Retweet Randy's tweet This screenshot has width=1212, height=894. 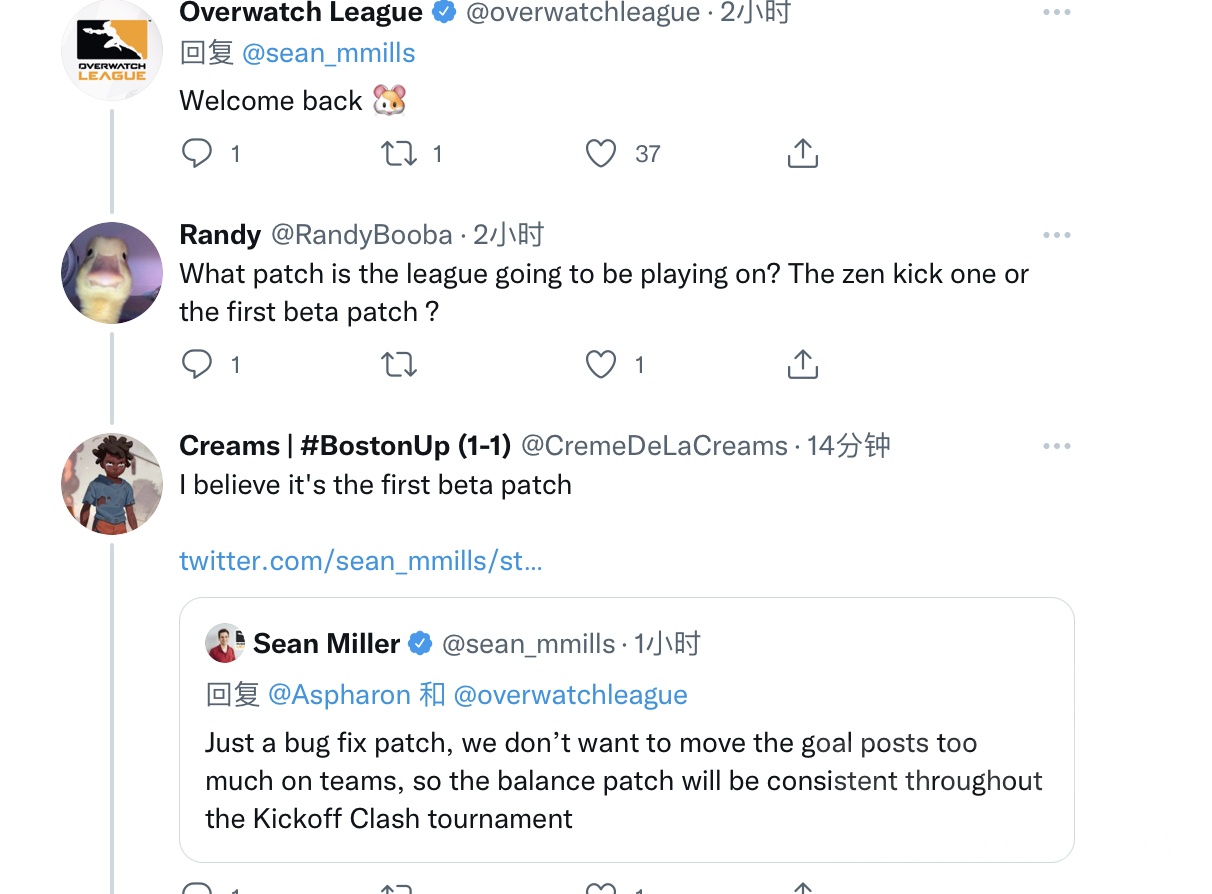[399, 364]
